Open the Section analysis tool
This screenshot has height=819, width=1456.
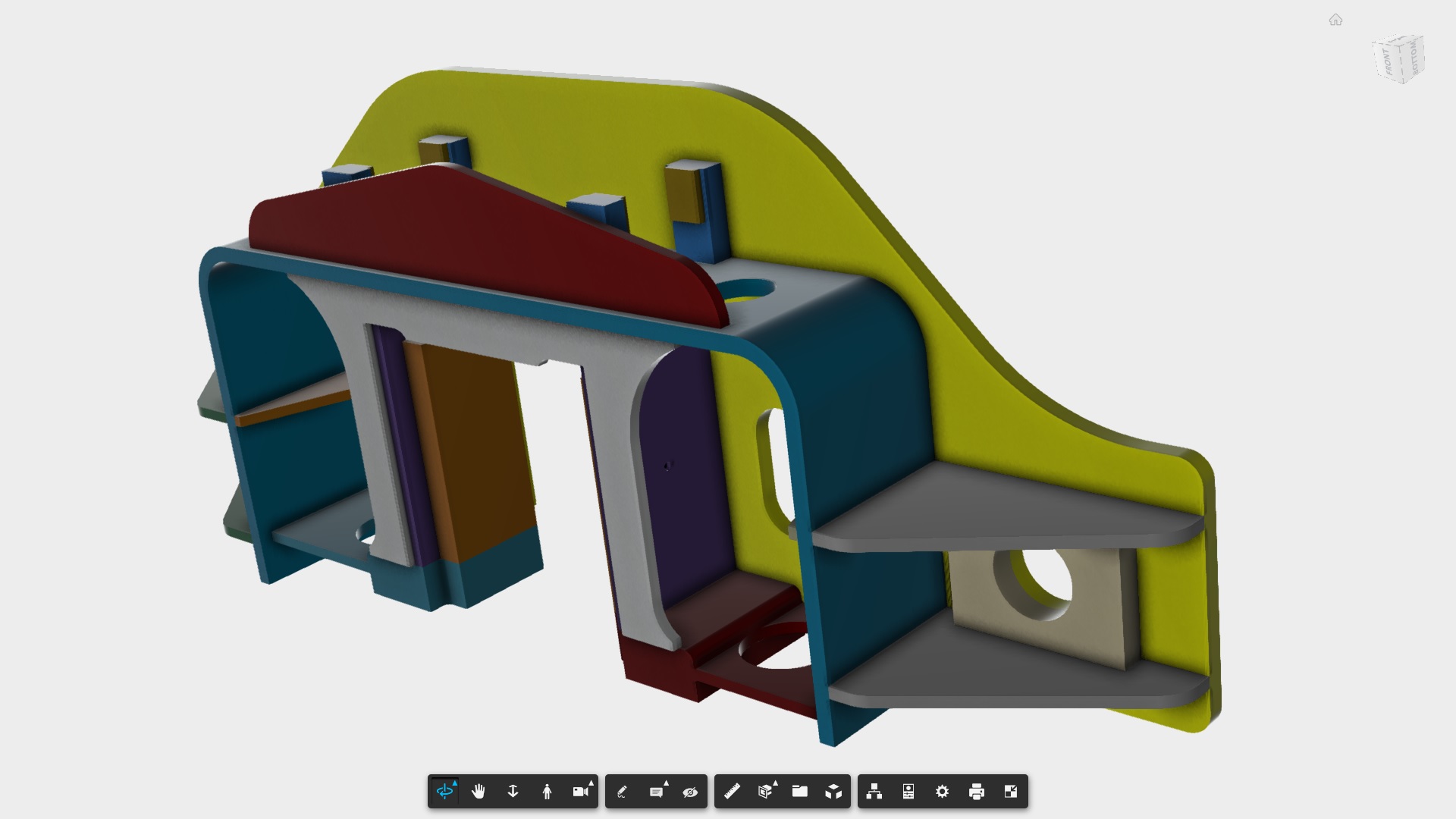pyautogui.click(x=765, y=792)
